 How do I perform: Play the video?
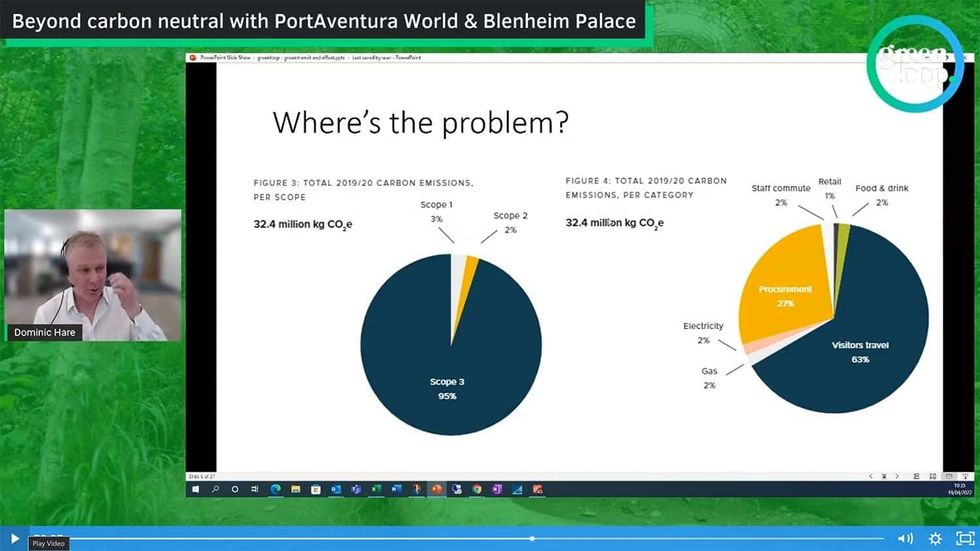click(x=14, y=538)
